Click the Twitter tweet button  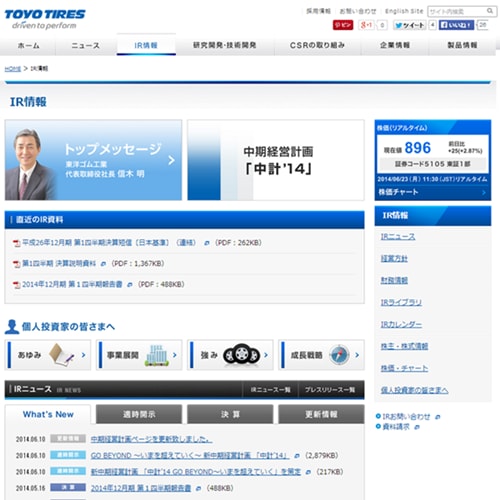pyautogui.click(x=410, y=25)
